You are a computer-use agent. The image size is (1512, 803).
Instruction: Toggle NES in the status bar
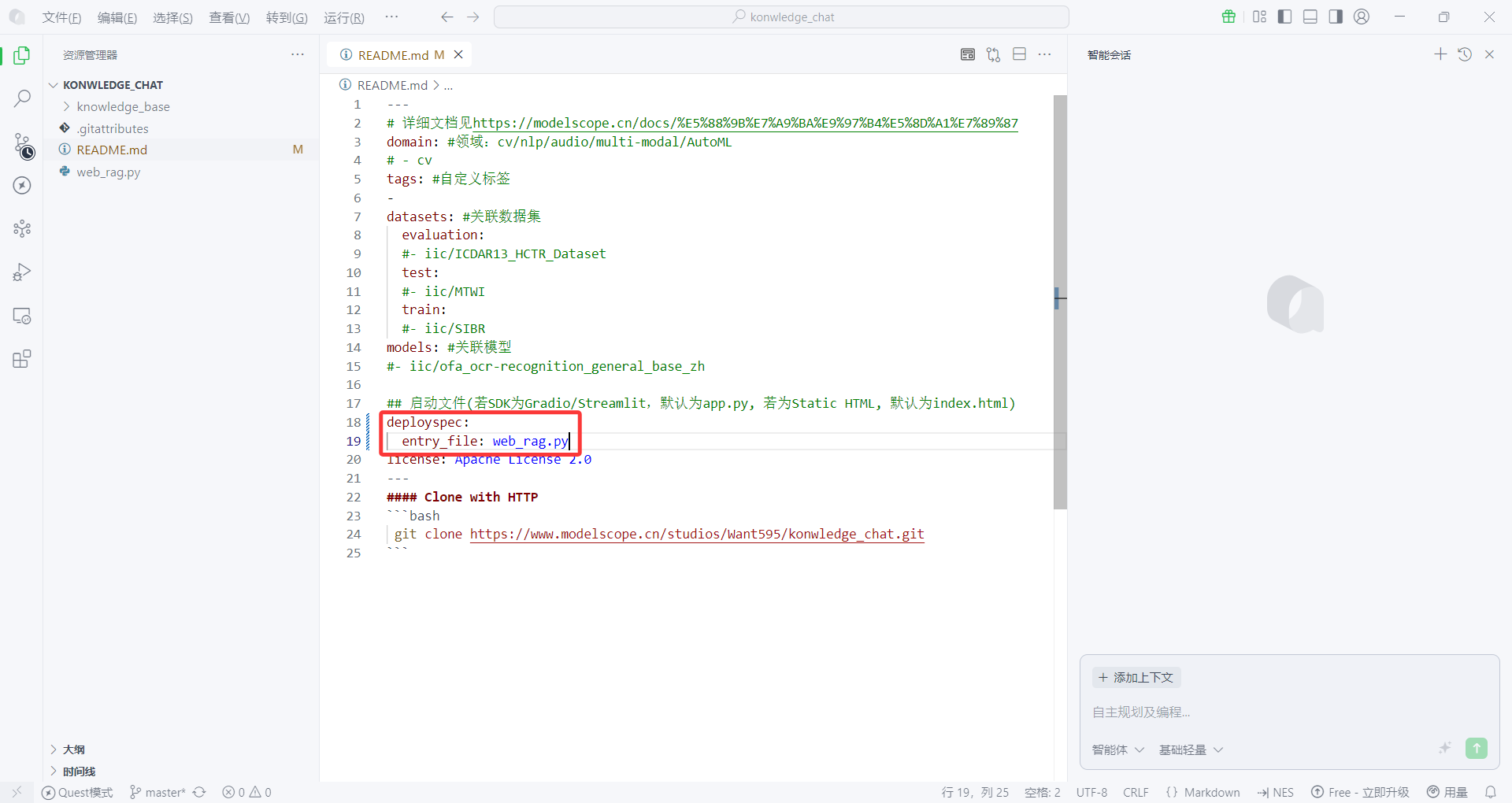pyautogui.click(x=1276, y=792)
